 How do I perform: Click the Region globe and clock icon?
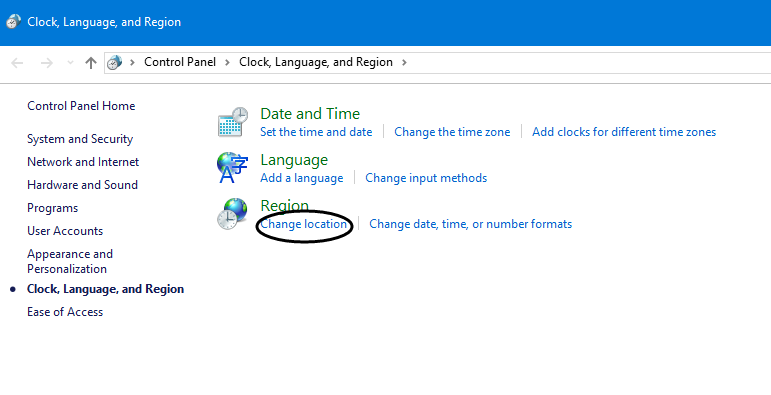232,213
